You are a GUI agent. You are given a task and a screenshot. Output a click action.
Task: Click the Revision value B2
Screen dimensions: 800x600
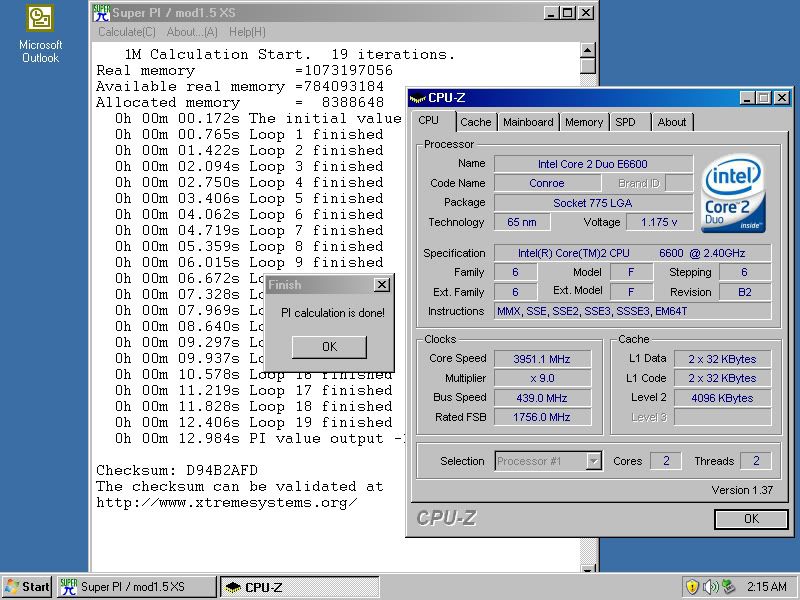744,292
